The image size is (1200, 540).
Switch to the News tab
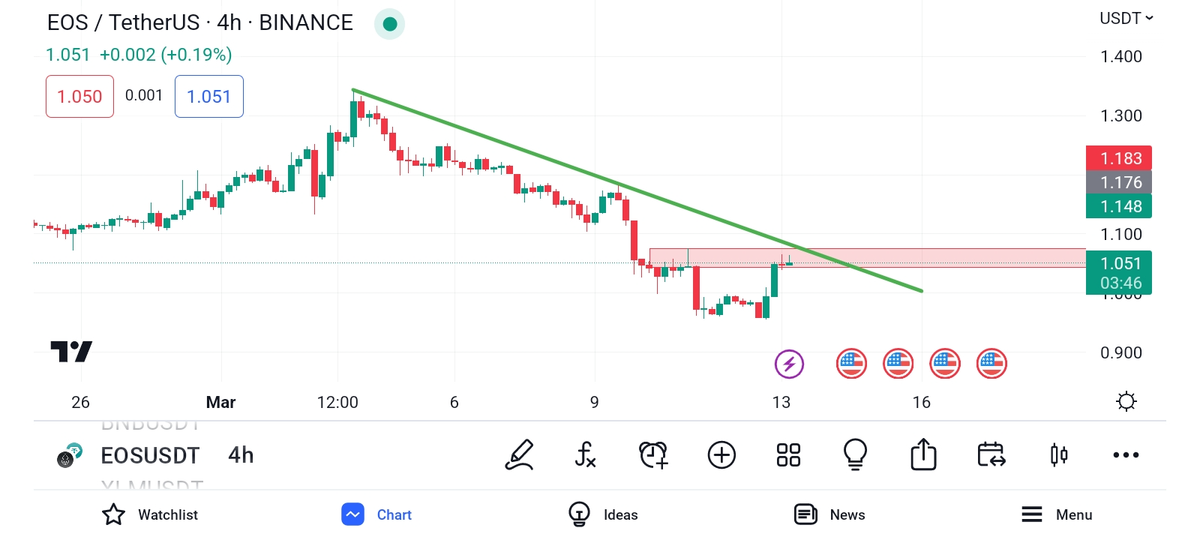(829, 514)
